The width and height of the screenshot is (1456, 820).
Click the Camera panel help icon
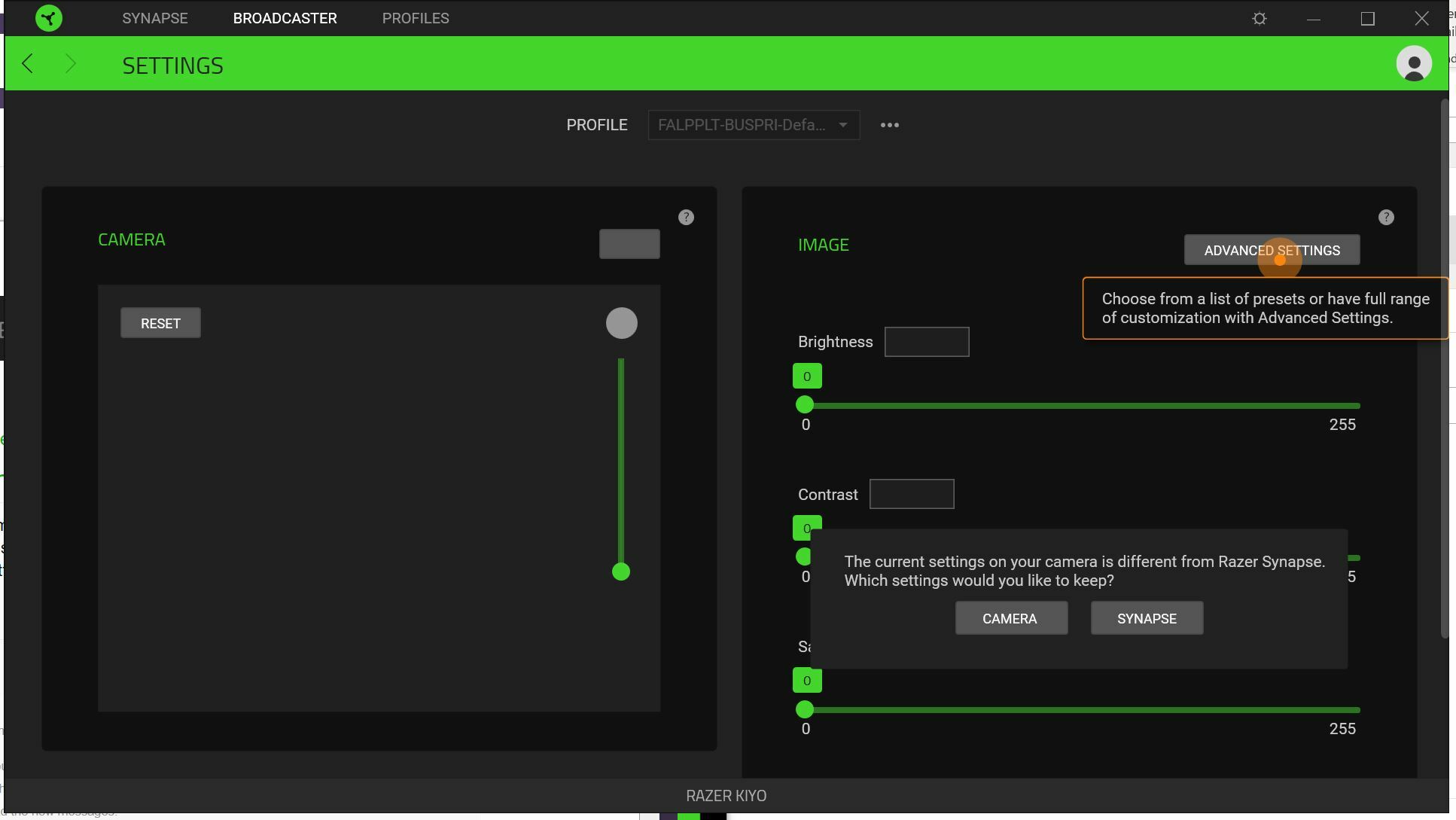point(686,218)
